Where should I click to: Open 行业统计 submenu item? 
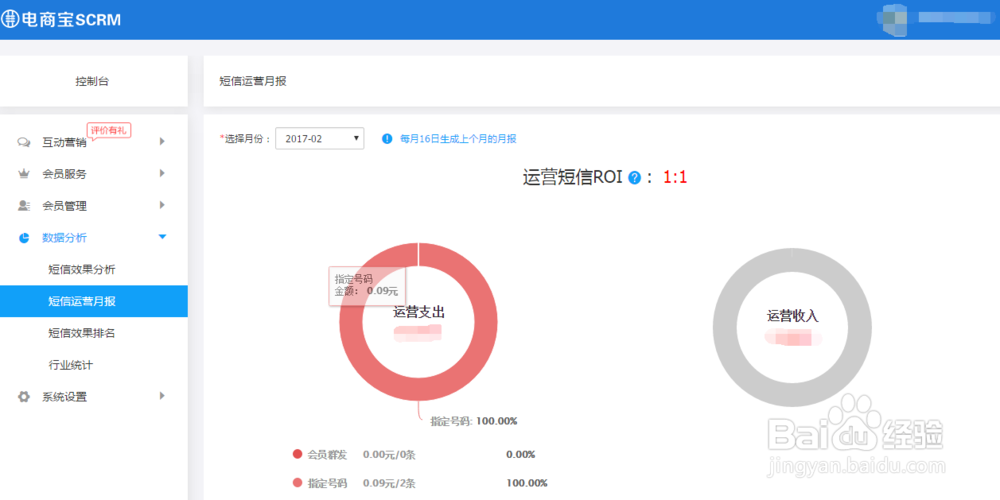[x=71, y=365]
